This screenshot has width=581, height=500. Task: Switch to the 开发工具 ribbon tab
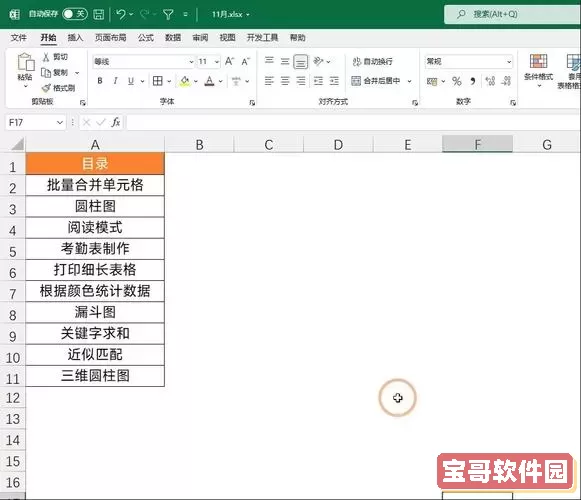coord(262,37)
